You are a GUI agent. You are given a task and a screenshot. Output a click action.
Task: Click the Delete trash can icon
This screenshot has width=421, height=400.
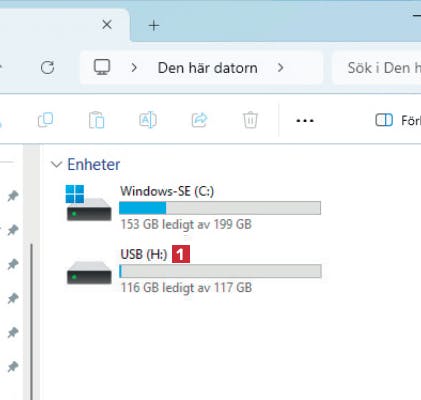250,120
